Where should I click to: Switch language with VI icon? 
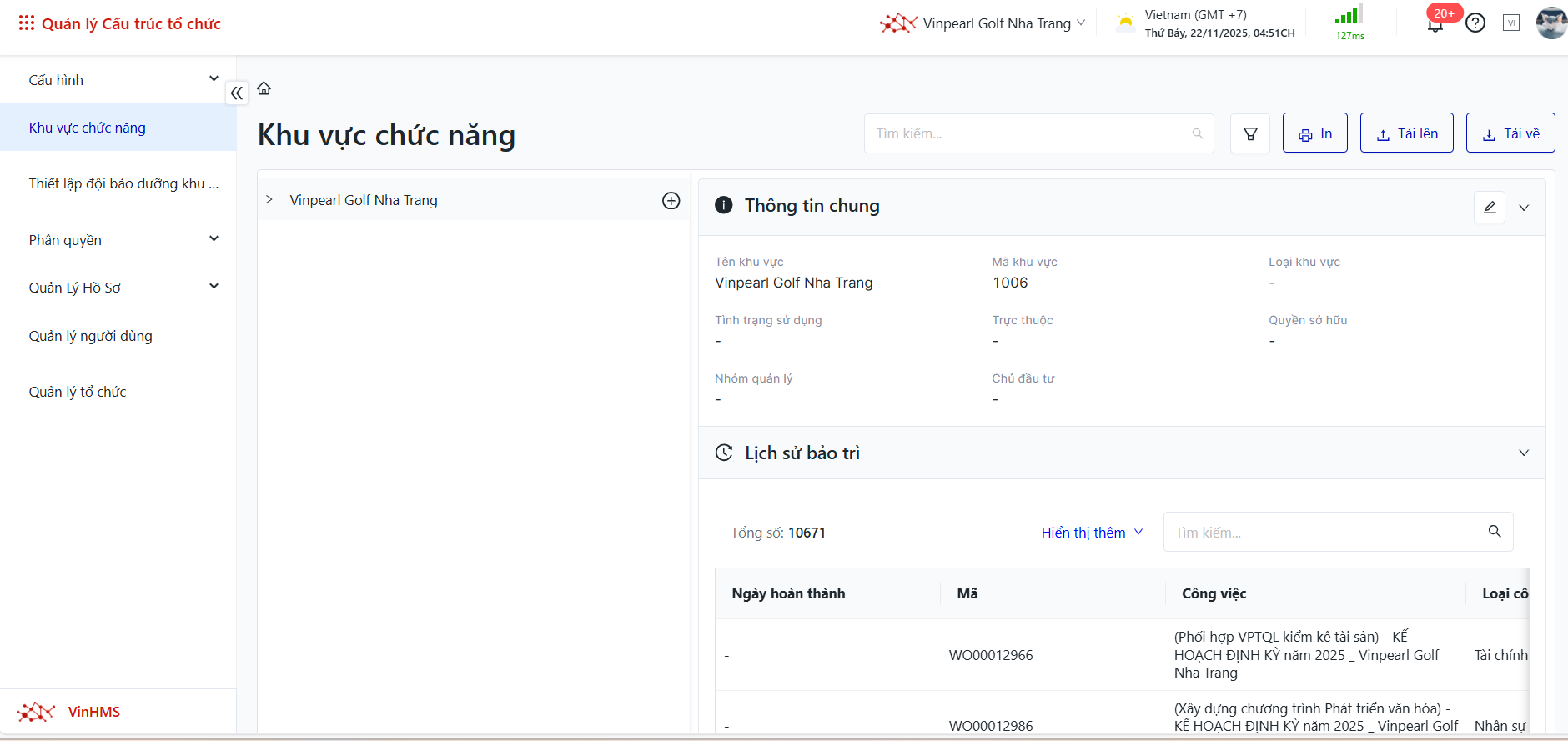coord(1511,23)
